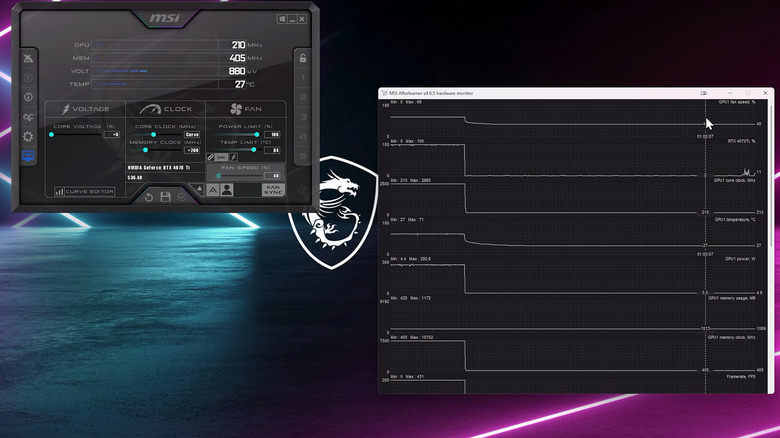Maximize the hardware monitor window
Image resolution: width=780 pixels, height=438 pixels.
(748, 93)
